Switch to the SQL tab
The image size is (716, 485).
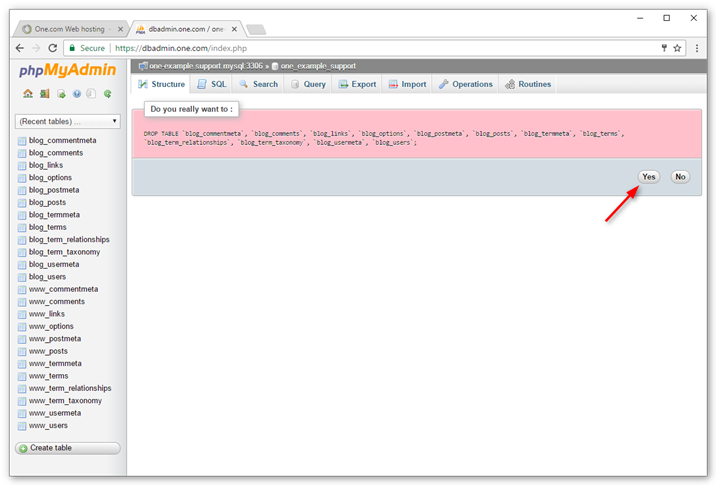coord(212,84)
